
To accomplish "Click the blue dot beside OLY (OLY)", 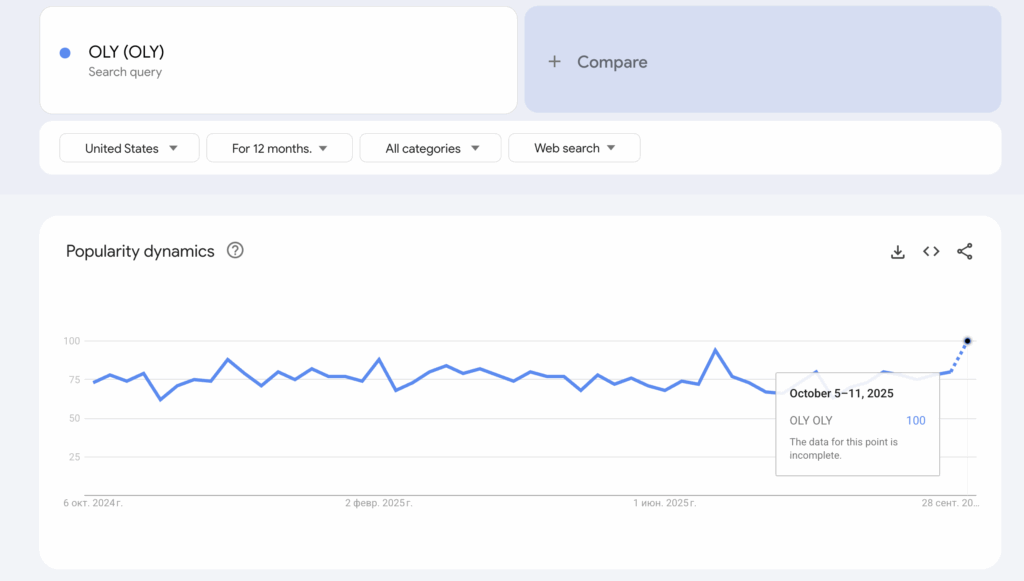I will 65,53.
